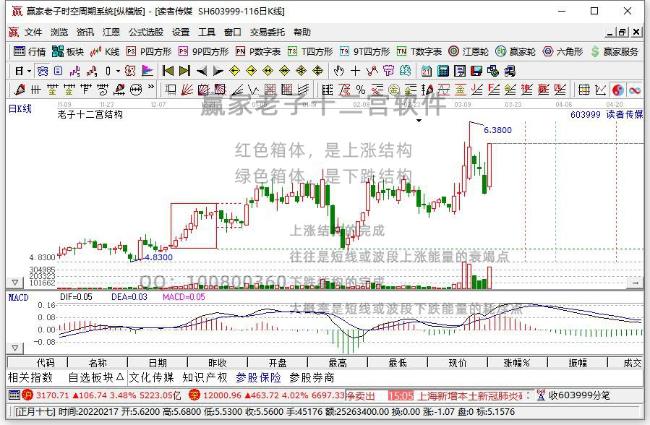Jump to last bar with green skip-forward icon
This screenshot has width=650, height=425.
[x=184, y=71]
